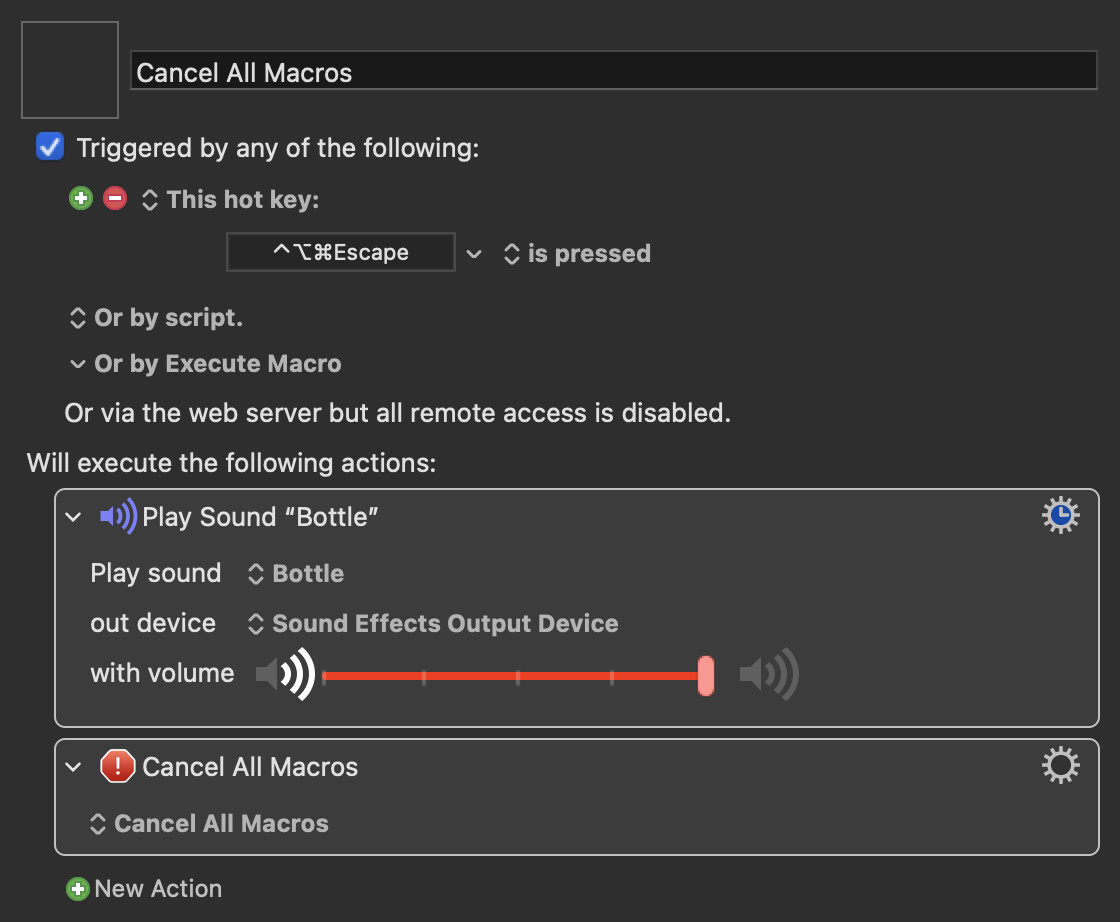The image size is (1120, 922).
Task: Collapse the Cancel All Macros action
Action: pos(74,767)
